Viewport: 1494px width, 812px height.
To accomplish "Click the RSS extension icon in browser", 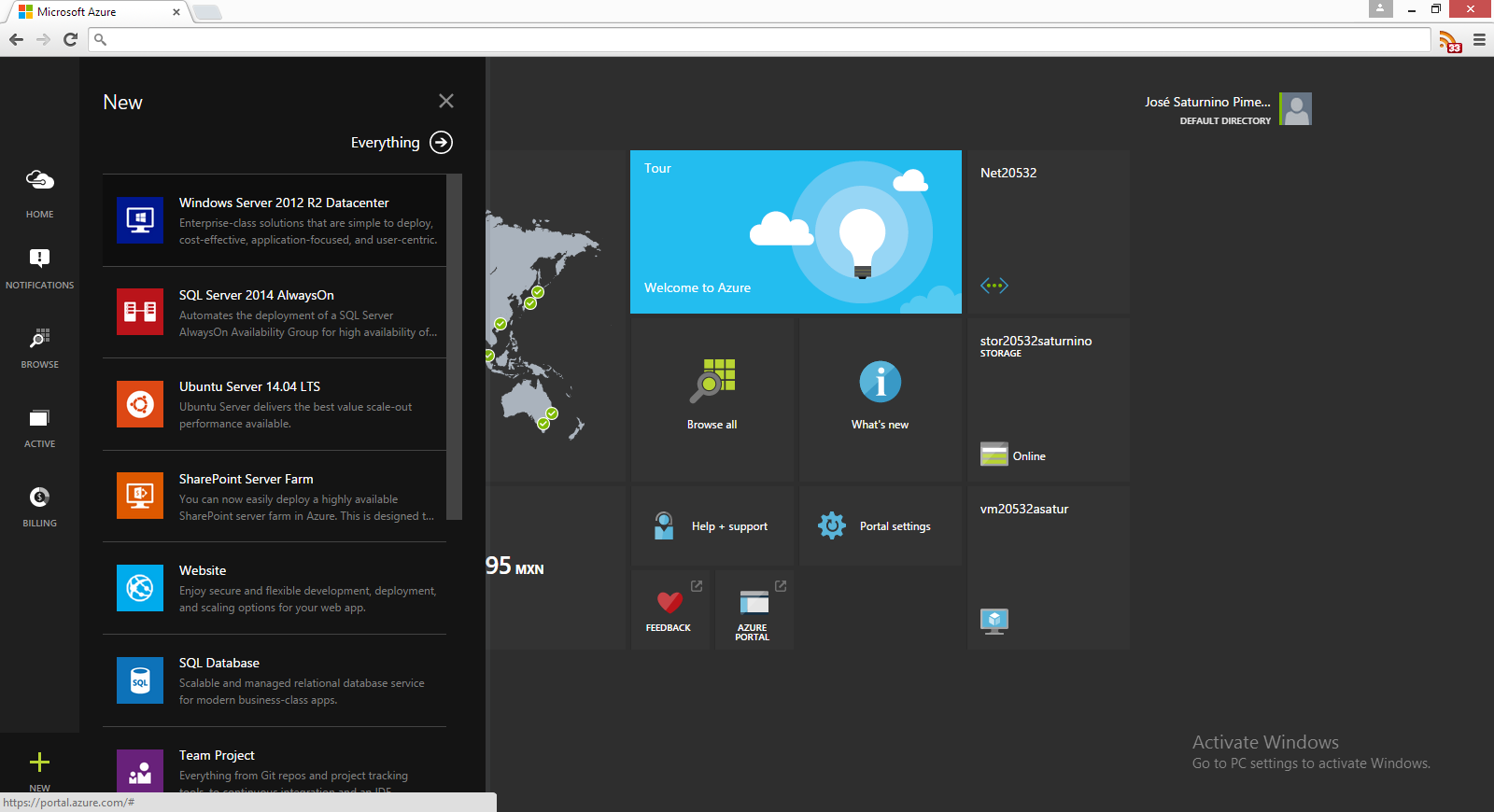I will click(1449, 41).
